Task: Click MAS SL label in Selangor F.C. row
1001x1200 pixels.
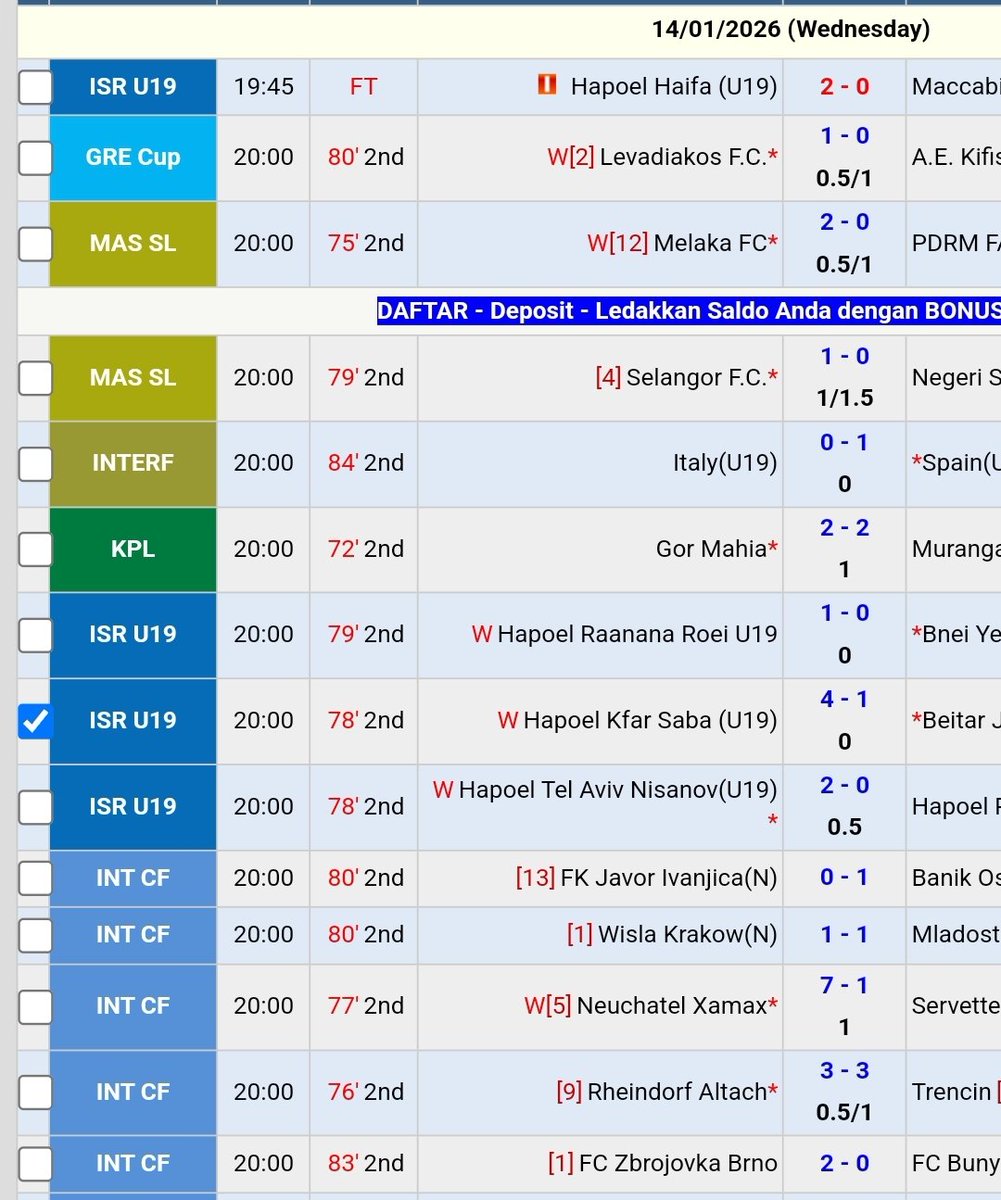Action: 133,377
